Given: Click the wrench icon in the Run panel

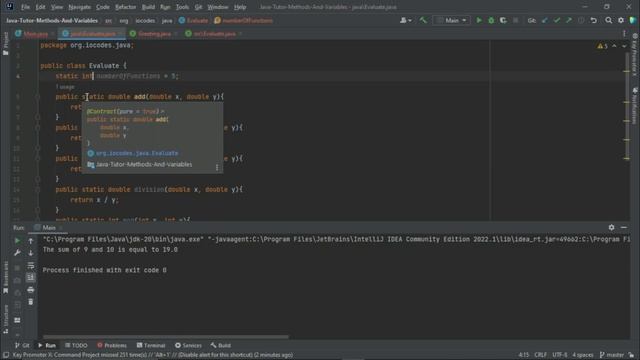Looking at the screenshot, I should click(x=17, y=253).
